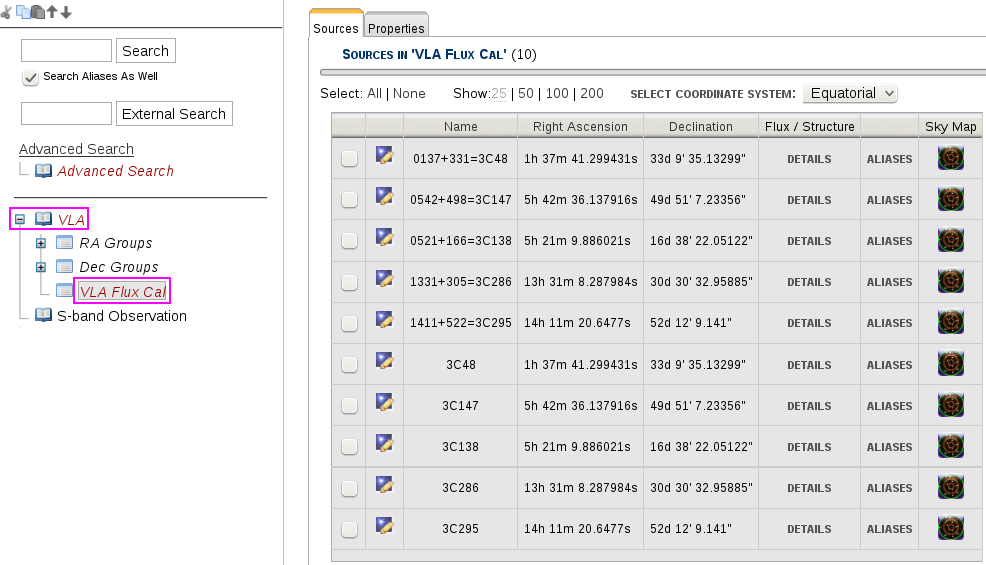Toggle the Search Aliases As Well checkbox

[x=30, y=77]
